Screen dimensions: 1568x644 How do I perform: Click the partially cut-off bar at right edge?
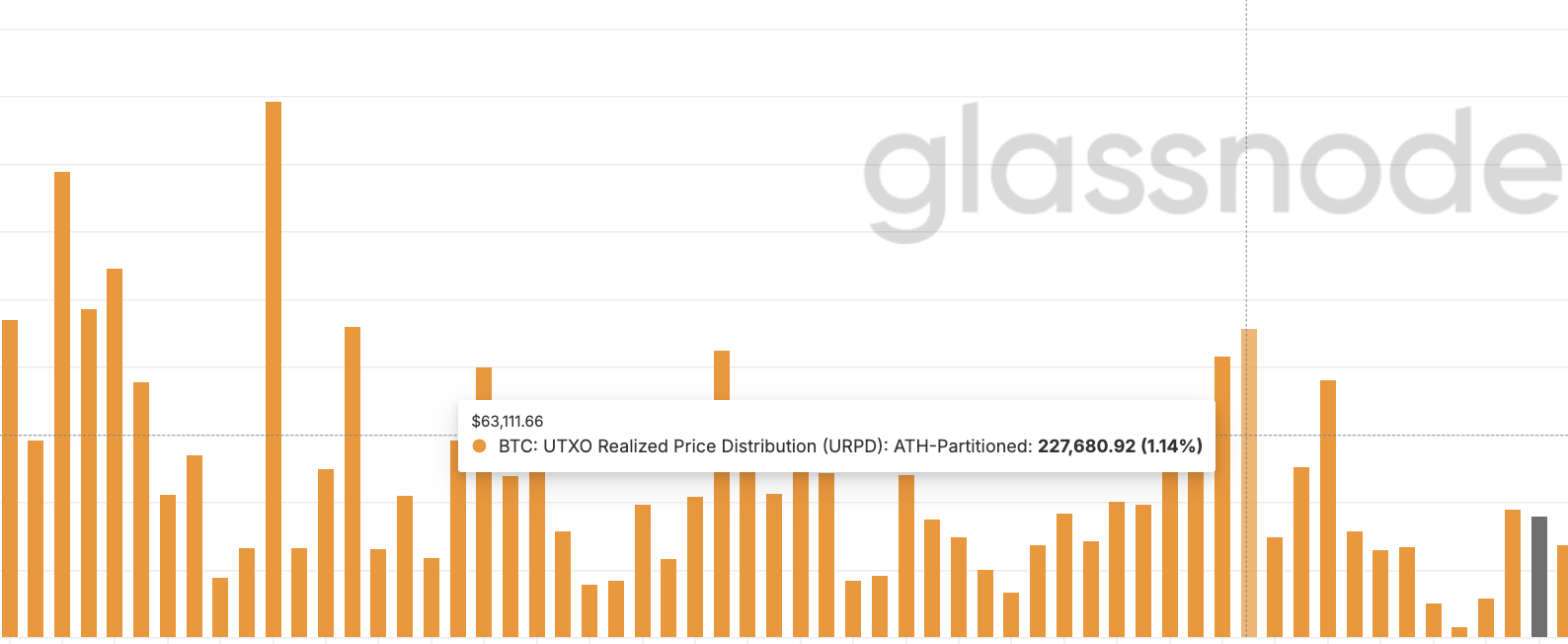1562,590
